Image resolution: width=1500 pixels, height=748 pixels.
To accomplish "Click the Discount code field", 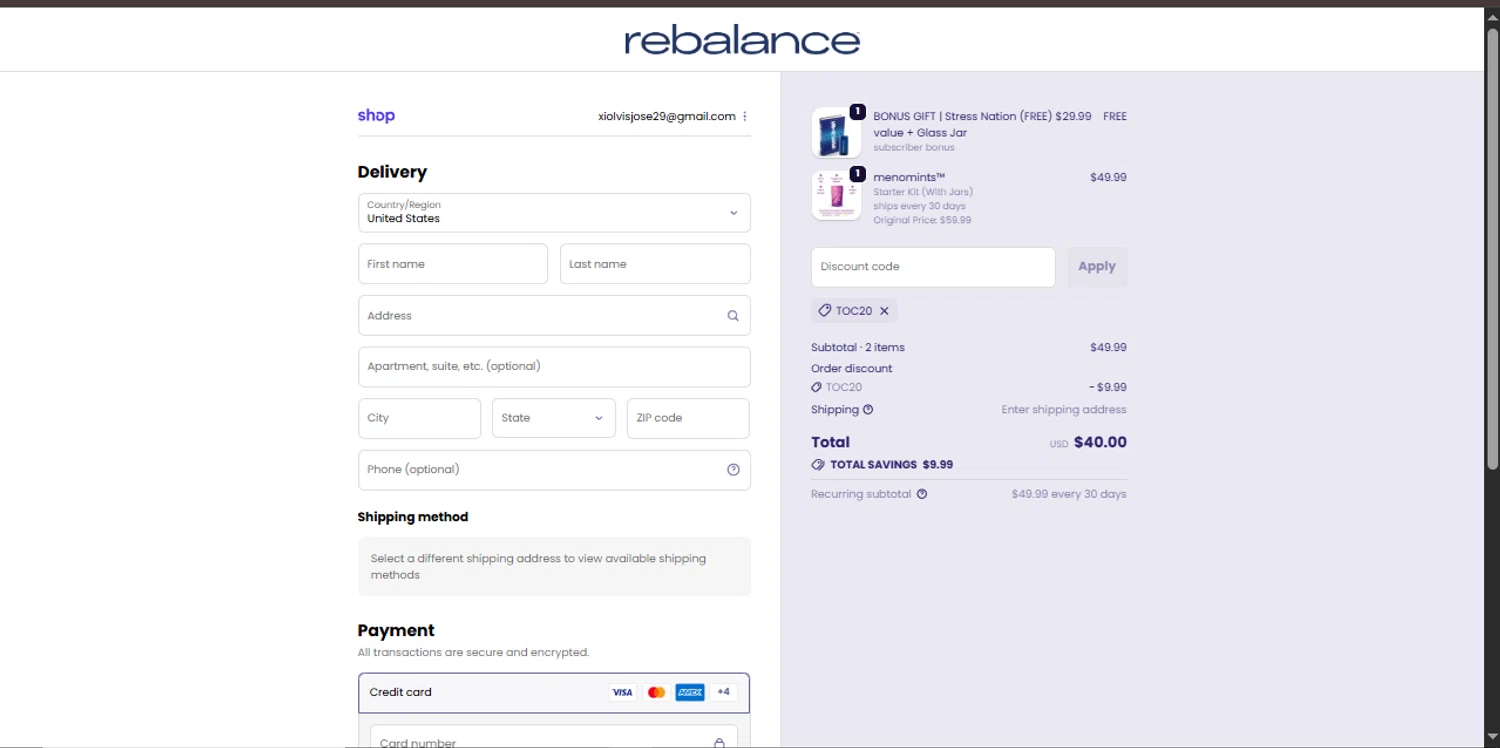I will coord(933,267).
